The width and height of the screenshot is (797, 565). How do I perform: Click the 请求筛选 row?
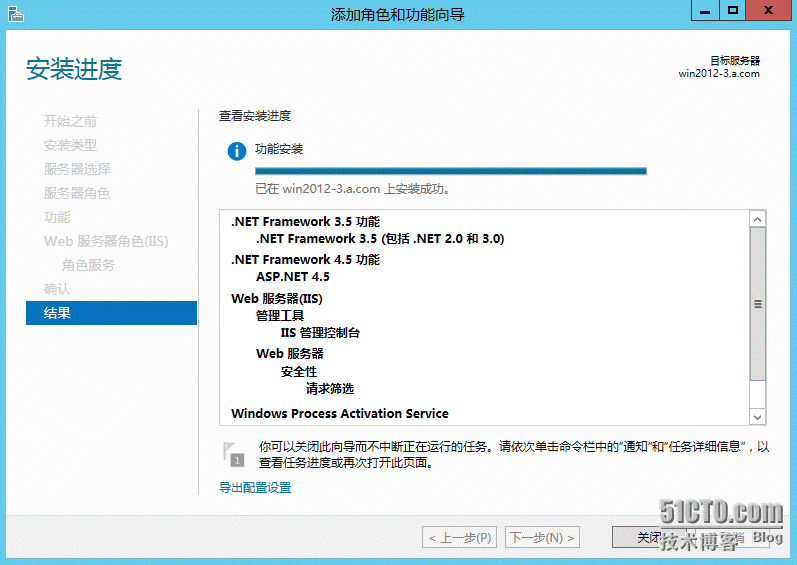[329, 389]
